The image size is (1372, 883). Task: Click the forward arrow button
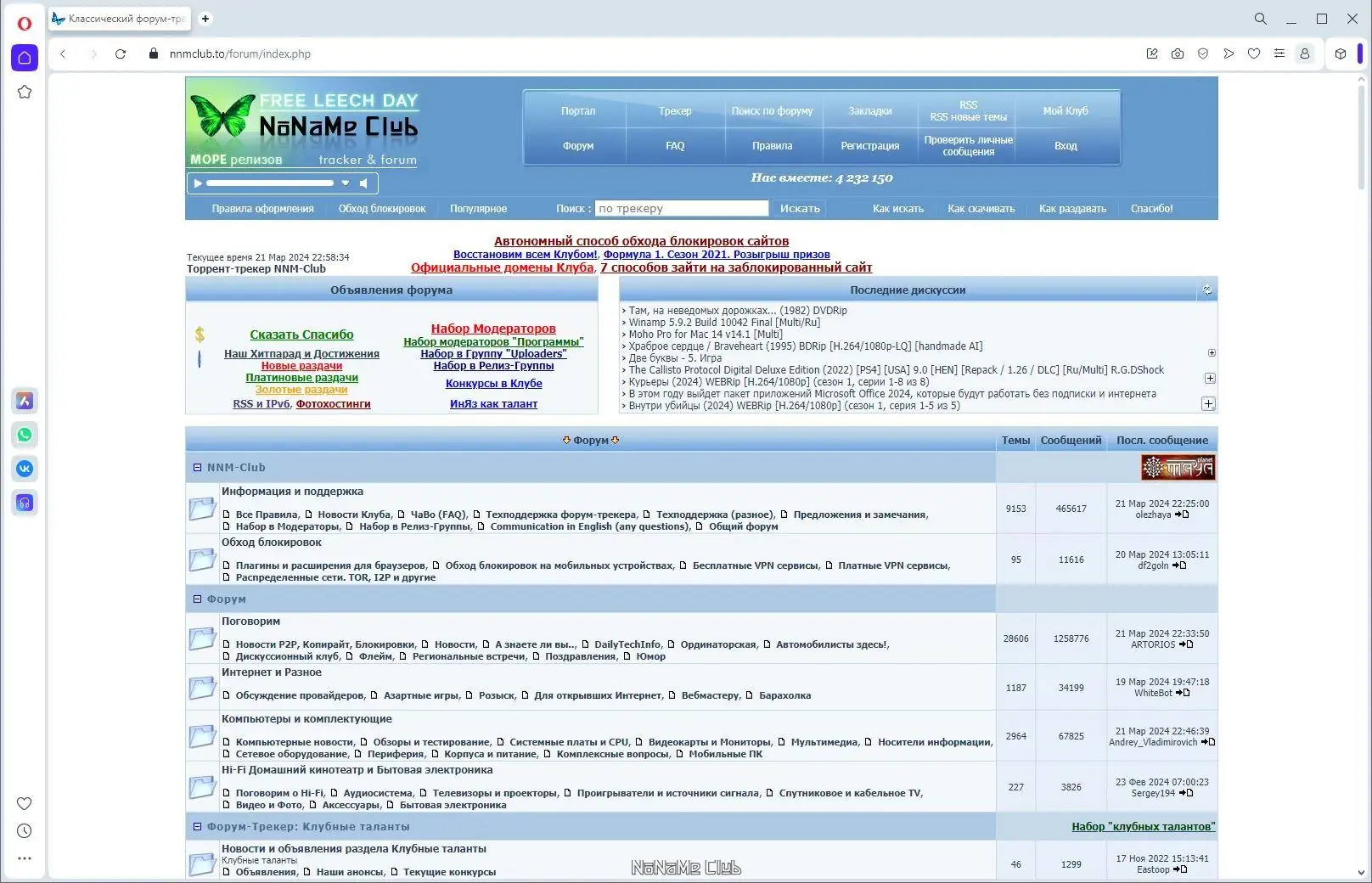tap(93, 53)
